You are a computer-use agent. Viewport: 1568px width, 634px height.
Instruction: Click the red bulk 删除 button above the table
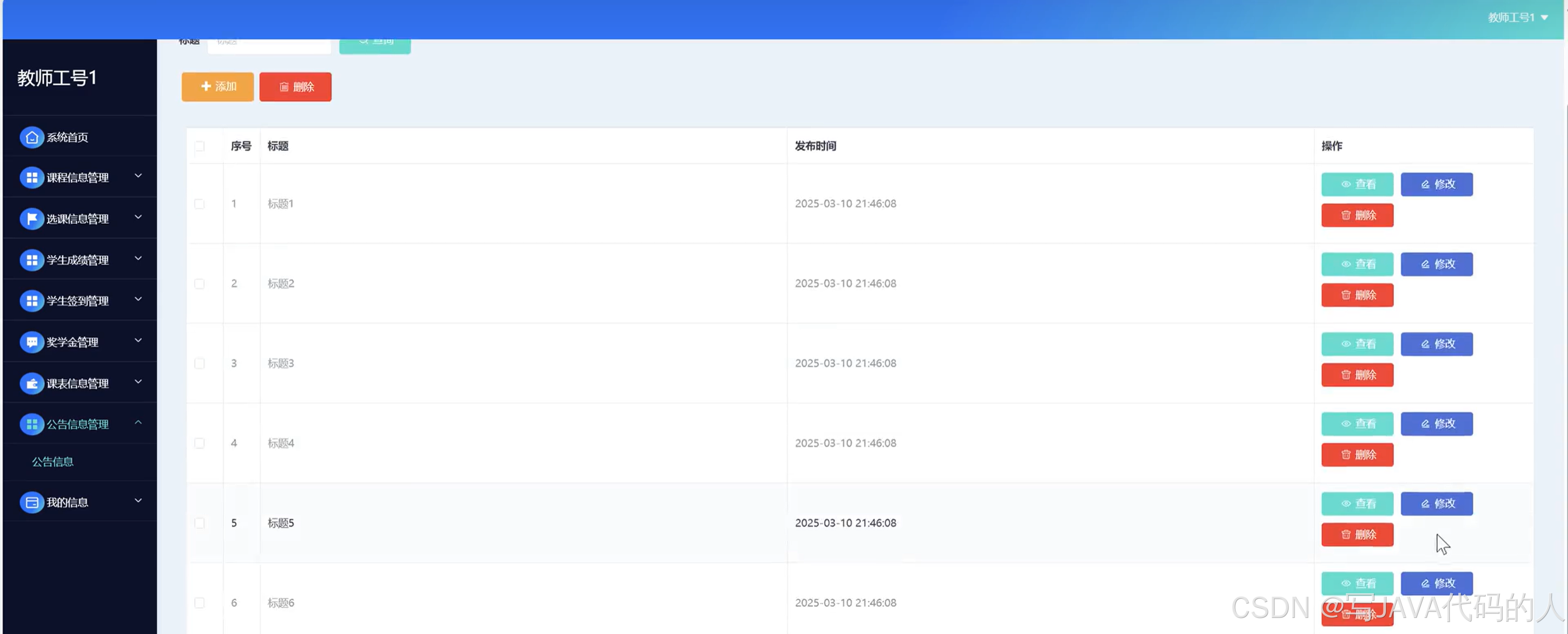pyautogui.click(x=295, y=87)
